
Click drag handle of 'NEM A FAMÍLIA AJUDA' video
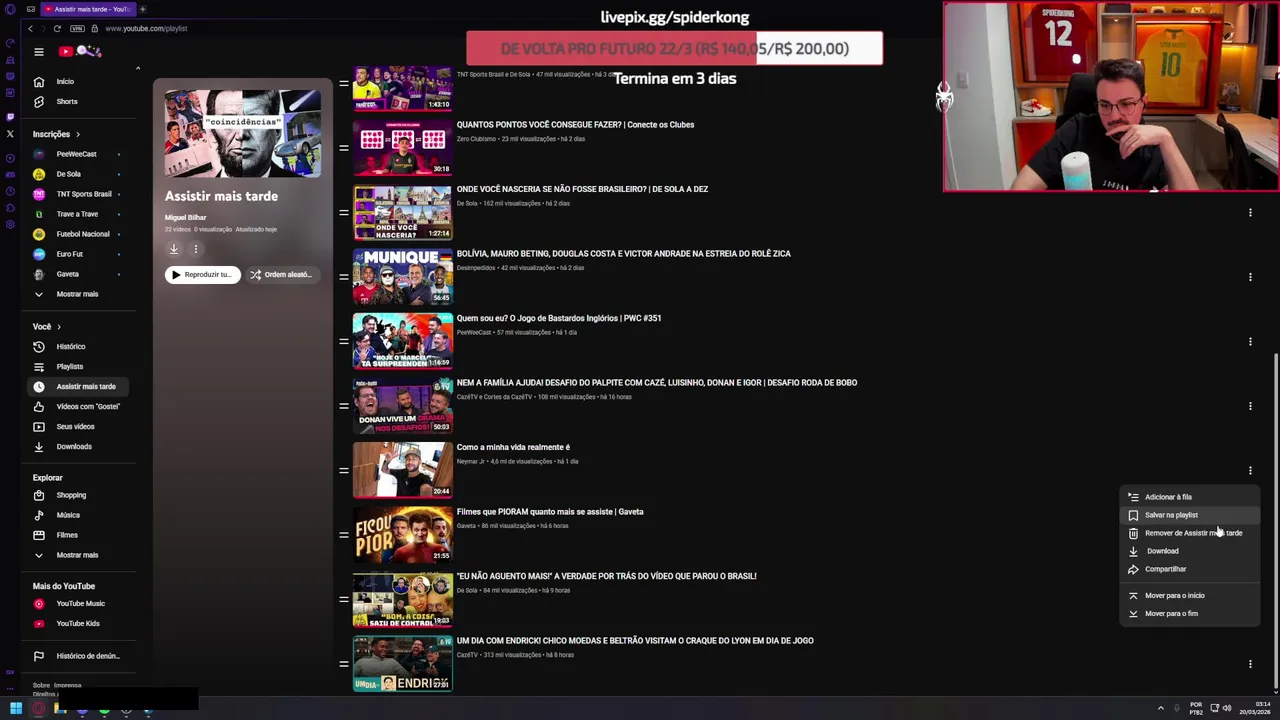pos(343,406)
